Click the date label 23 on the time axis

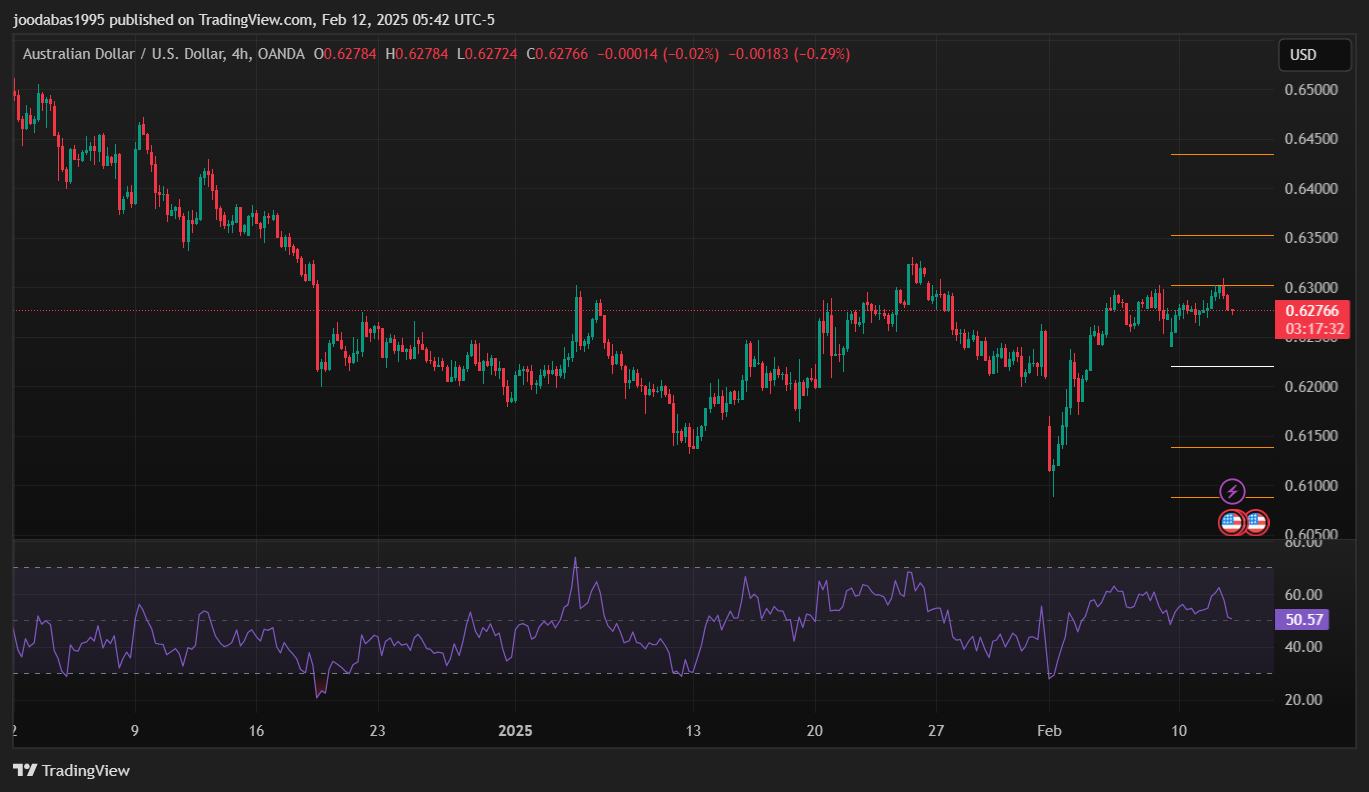(377, 731)
